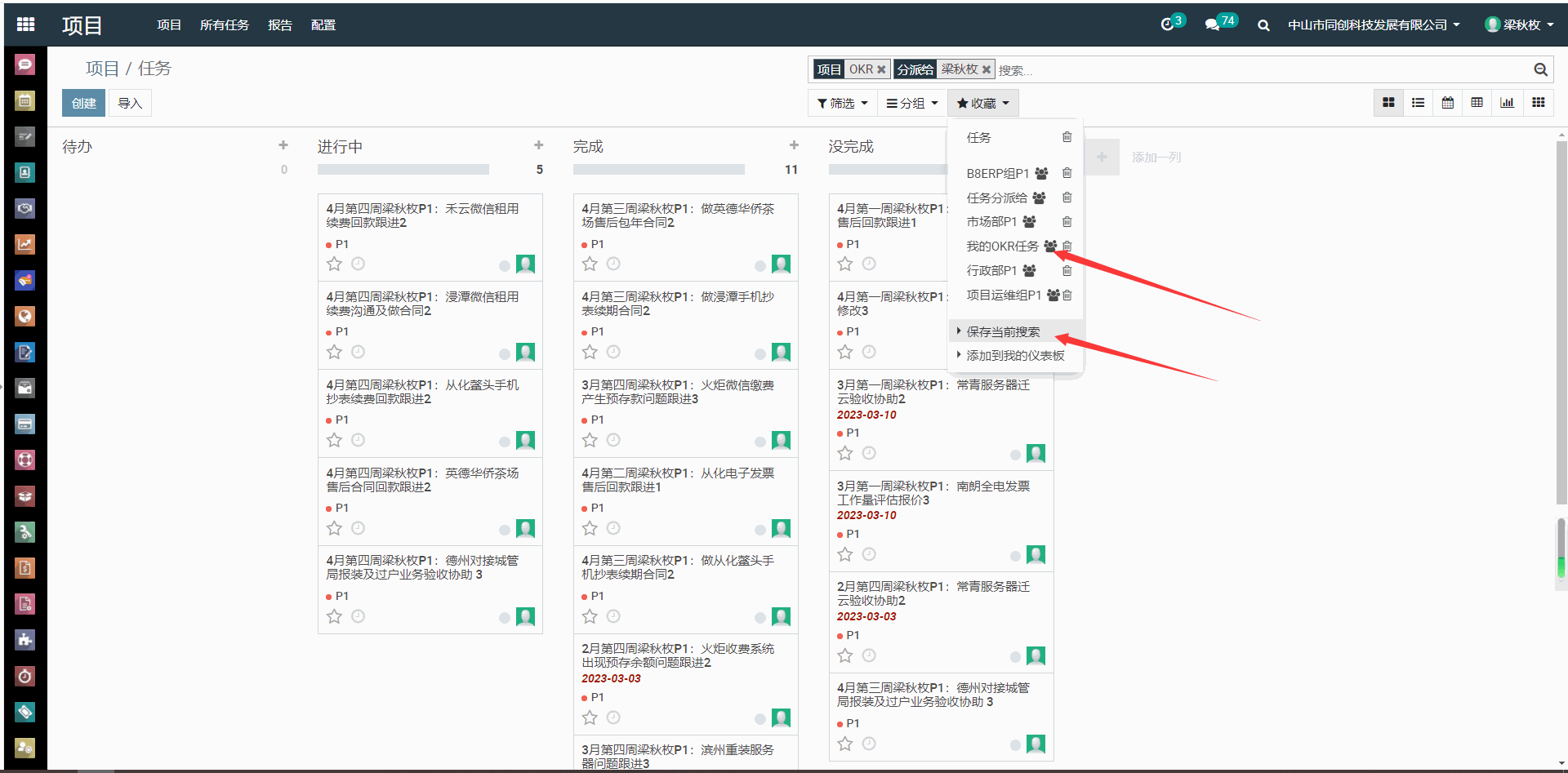This screenshot has width=1568, height=773.
Task: Expand 保存当前搜索 option
Action: coord(1003,332)
